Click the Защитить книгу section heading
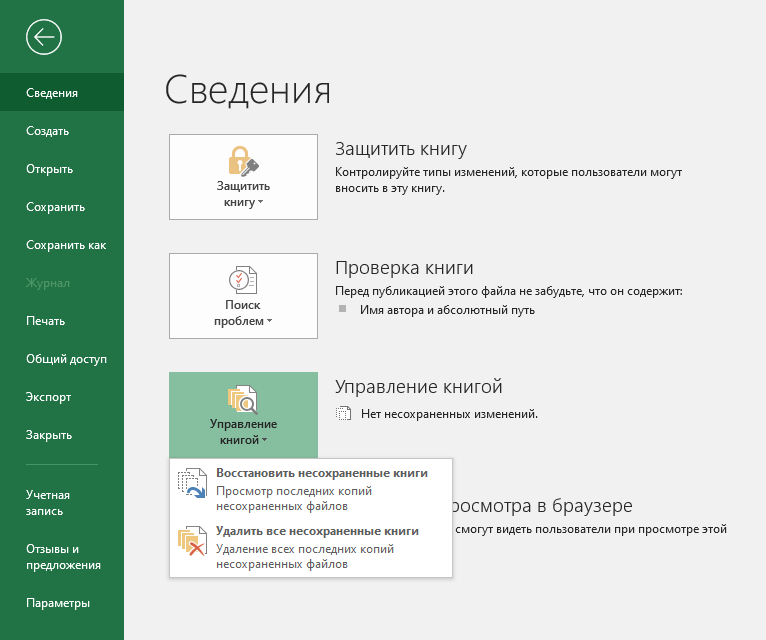The width and height of the screenshot is (766, 640). click(x=401, y=149)
